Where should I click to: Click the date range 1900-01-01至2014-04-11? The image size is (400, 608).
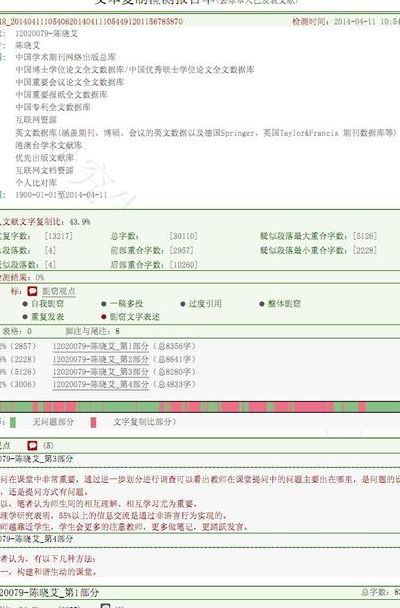click(x=61, y=195)
